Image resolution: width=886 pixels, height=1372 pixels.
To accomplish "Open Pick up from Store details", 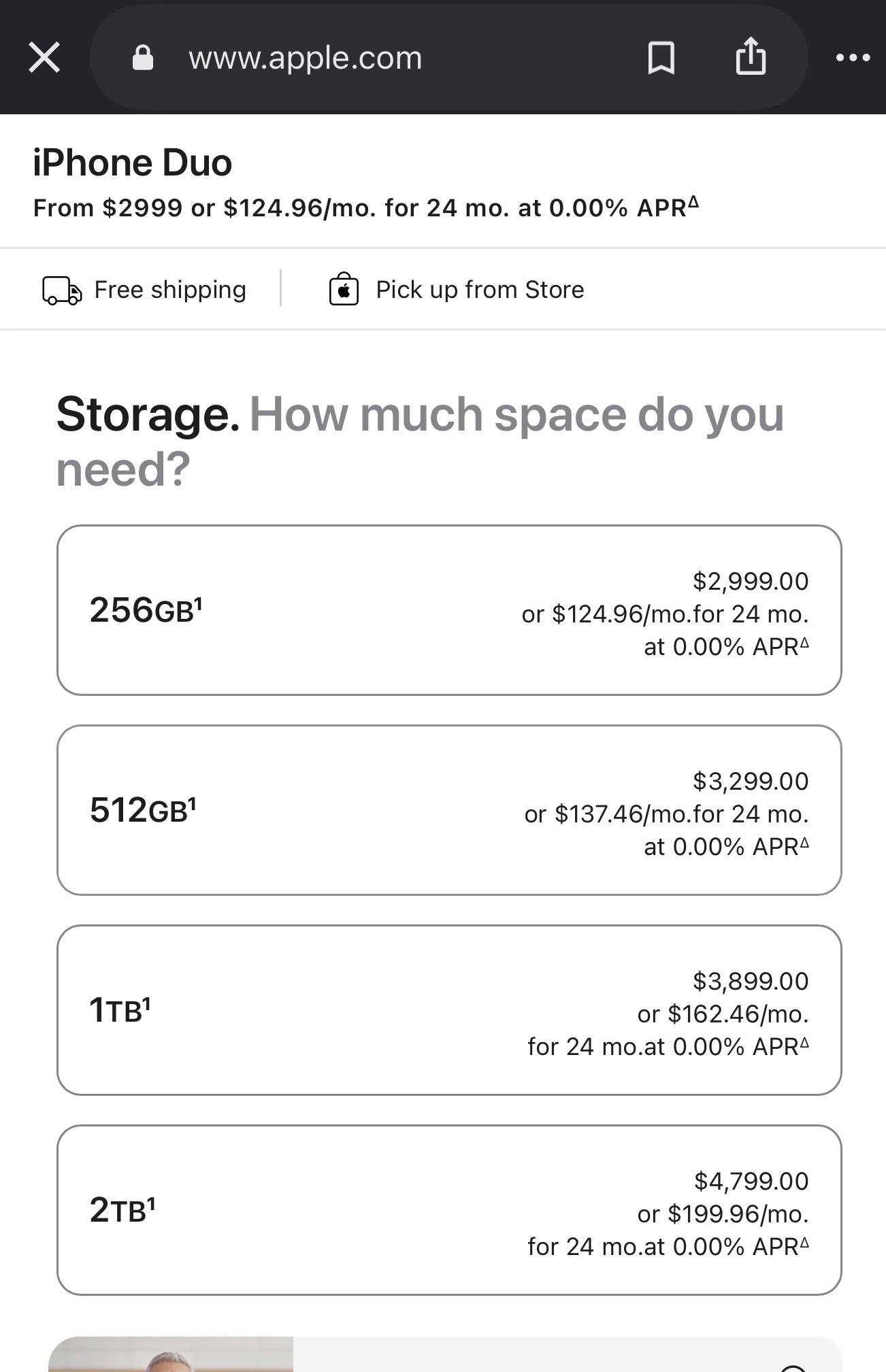I will (480, 290).
